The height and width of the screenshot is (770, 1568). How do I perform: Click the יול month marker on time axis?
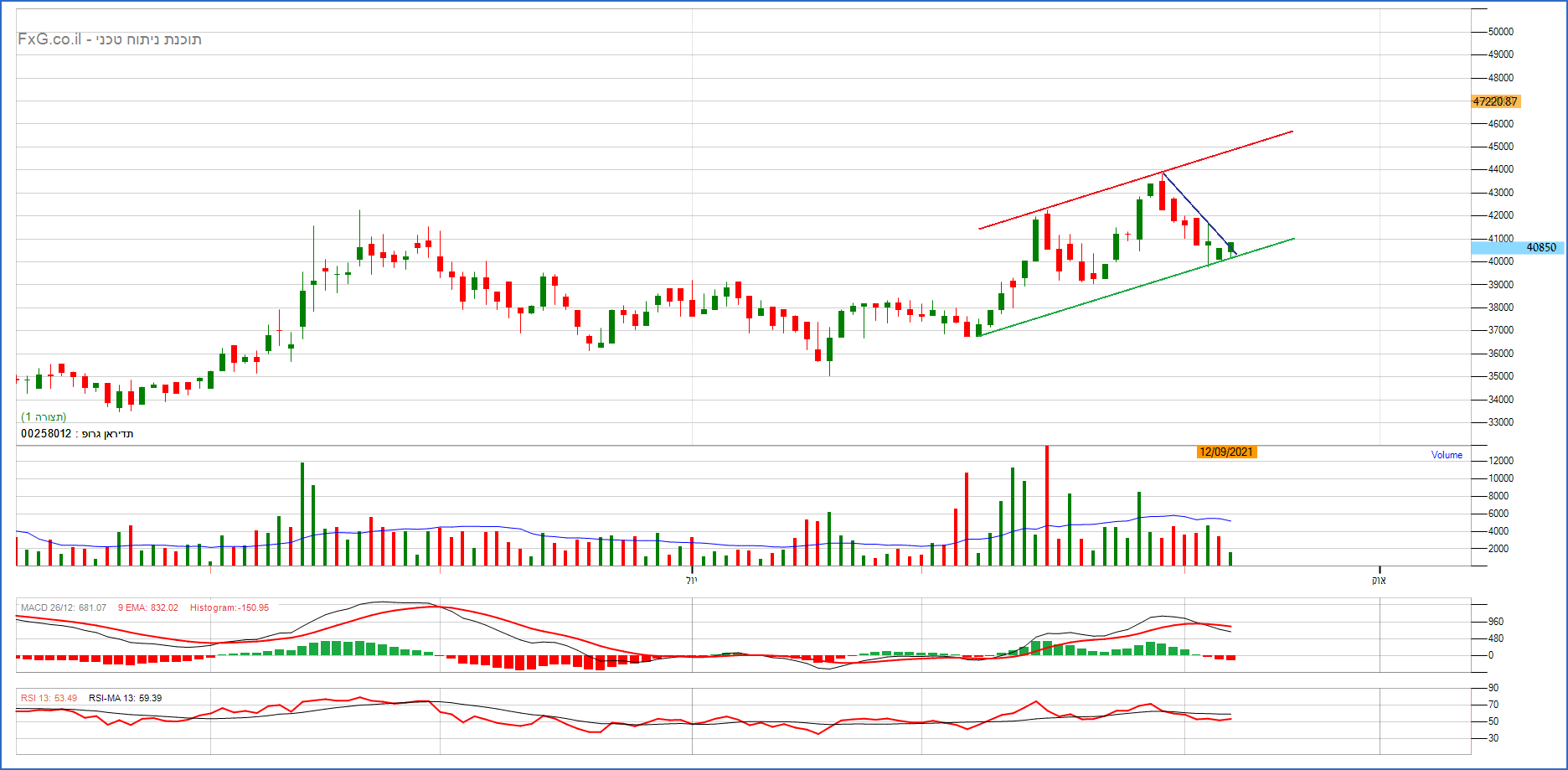tap(692, 580)
